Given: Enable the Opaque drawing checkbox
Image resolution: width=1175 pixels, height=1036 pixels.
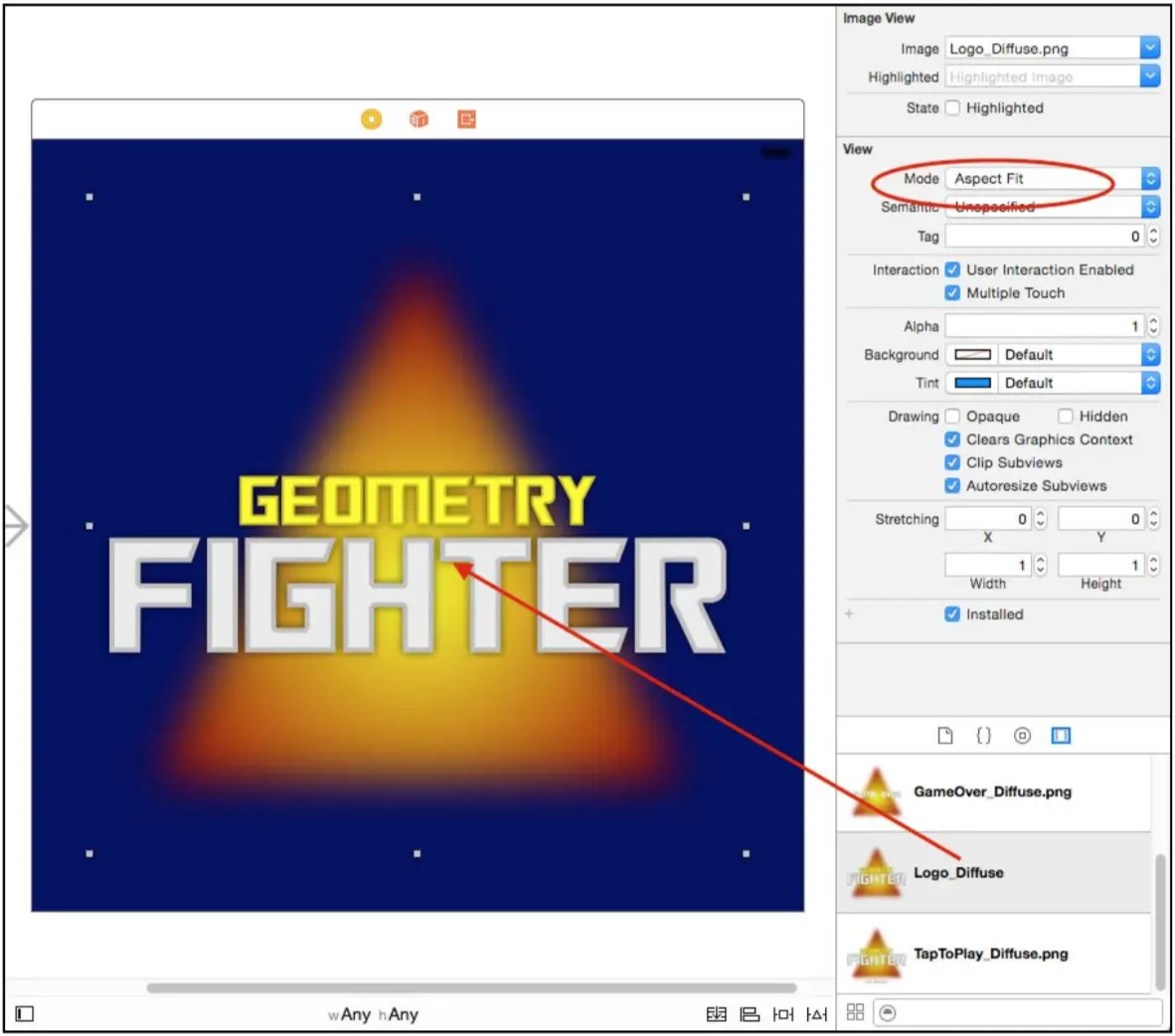Looking at the screenshot, I should point(951,416).
